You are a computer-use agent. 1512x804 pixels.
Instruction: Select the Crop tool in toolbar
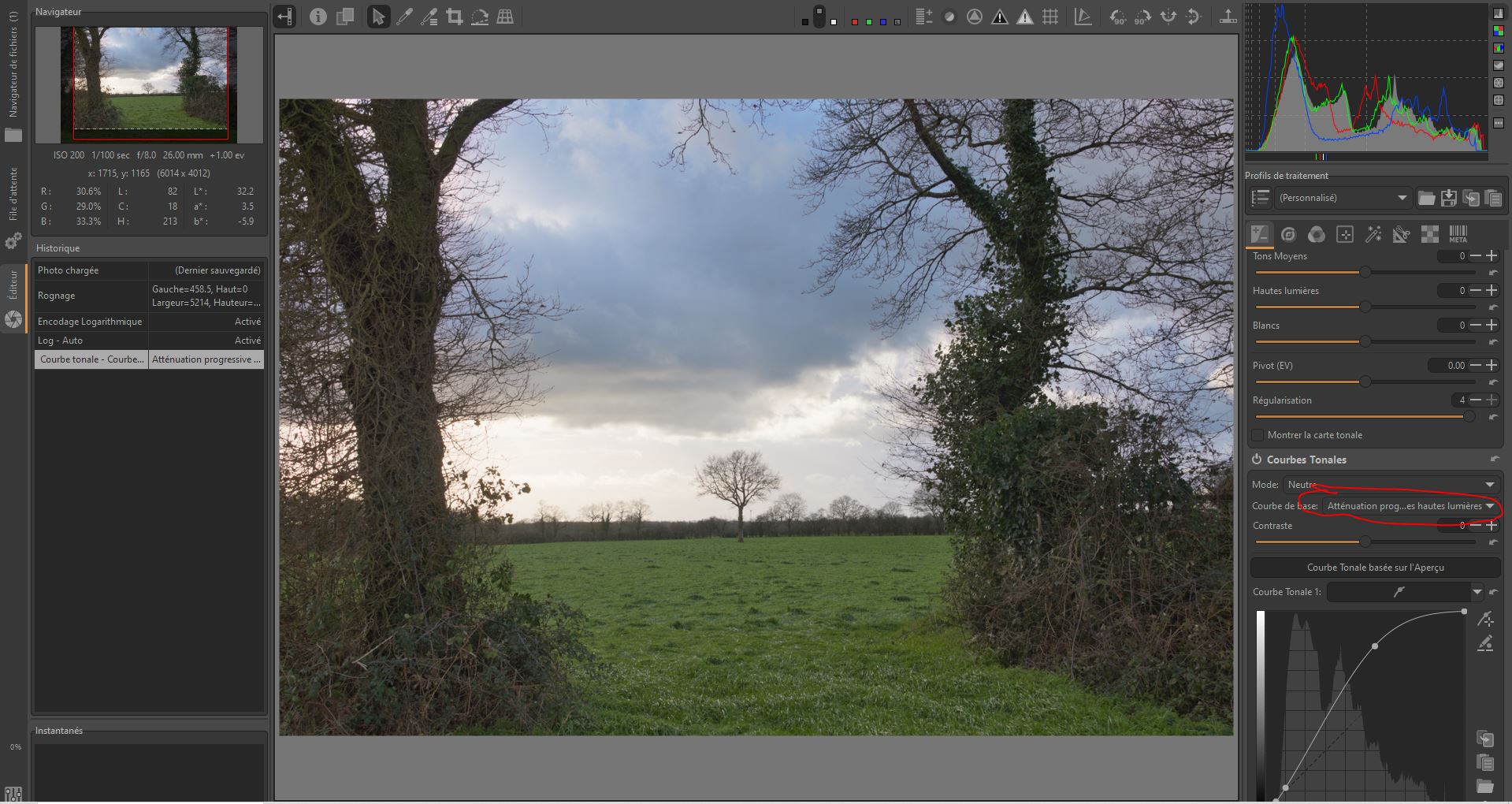[455, 17]
